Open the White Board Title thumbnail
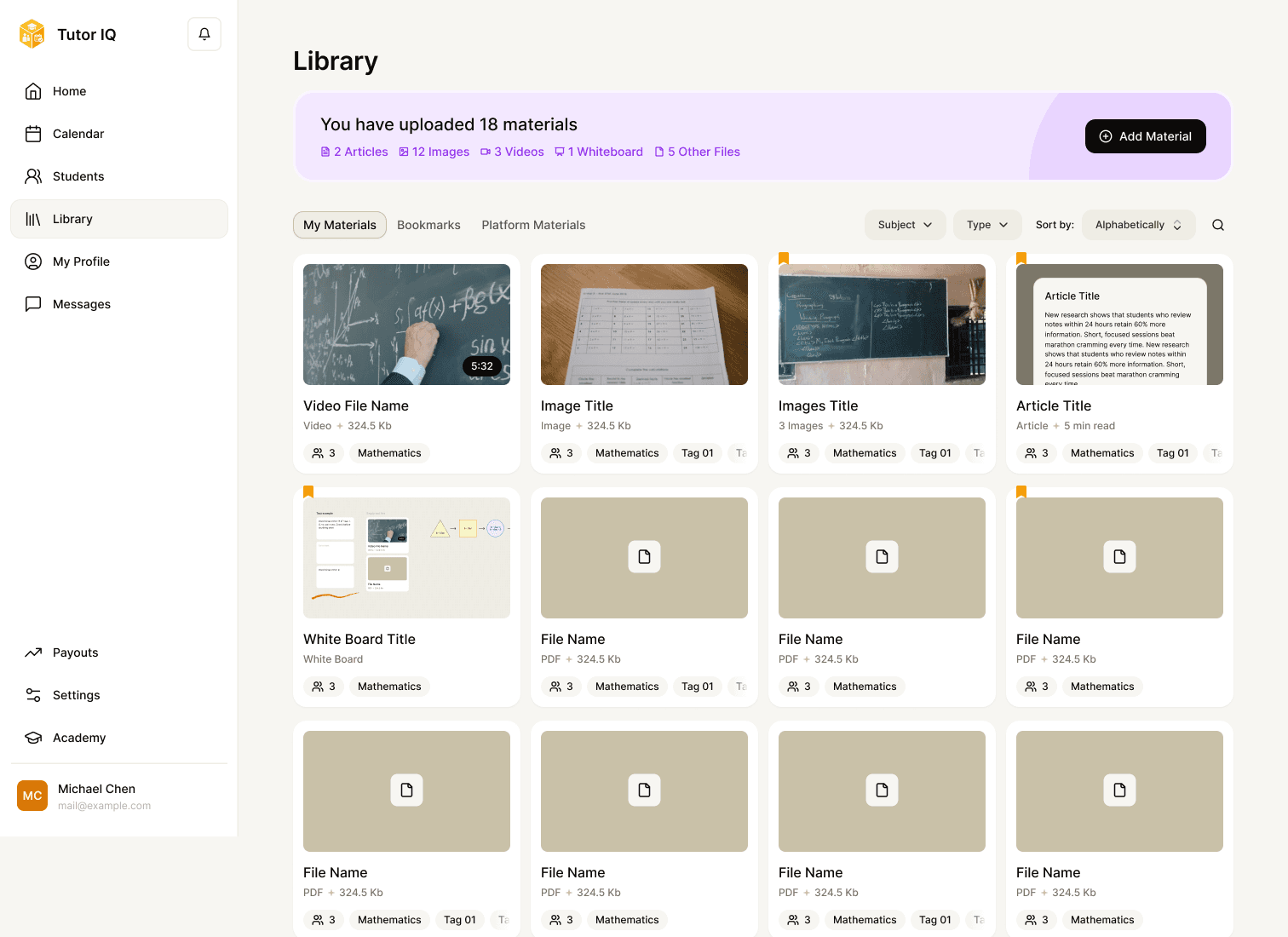1288x937 pixels. [x=406, y=558]
